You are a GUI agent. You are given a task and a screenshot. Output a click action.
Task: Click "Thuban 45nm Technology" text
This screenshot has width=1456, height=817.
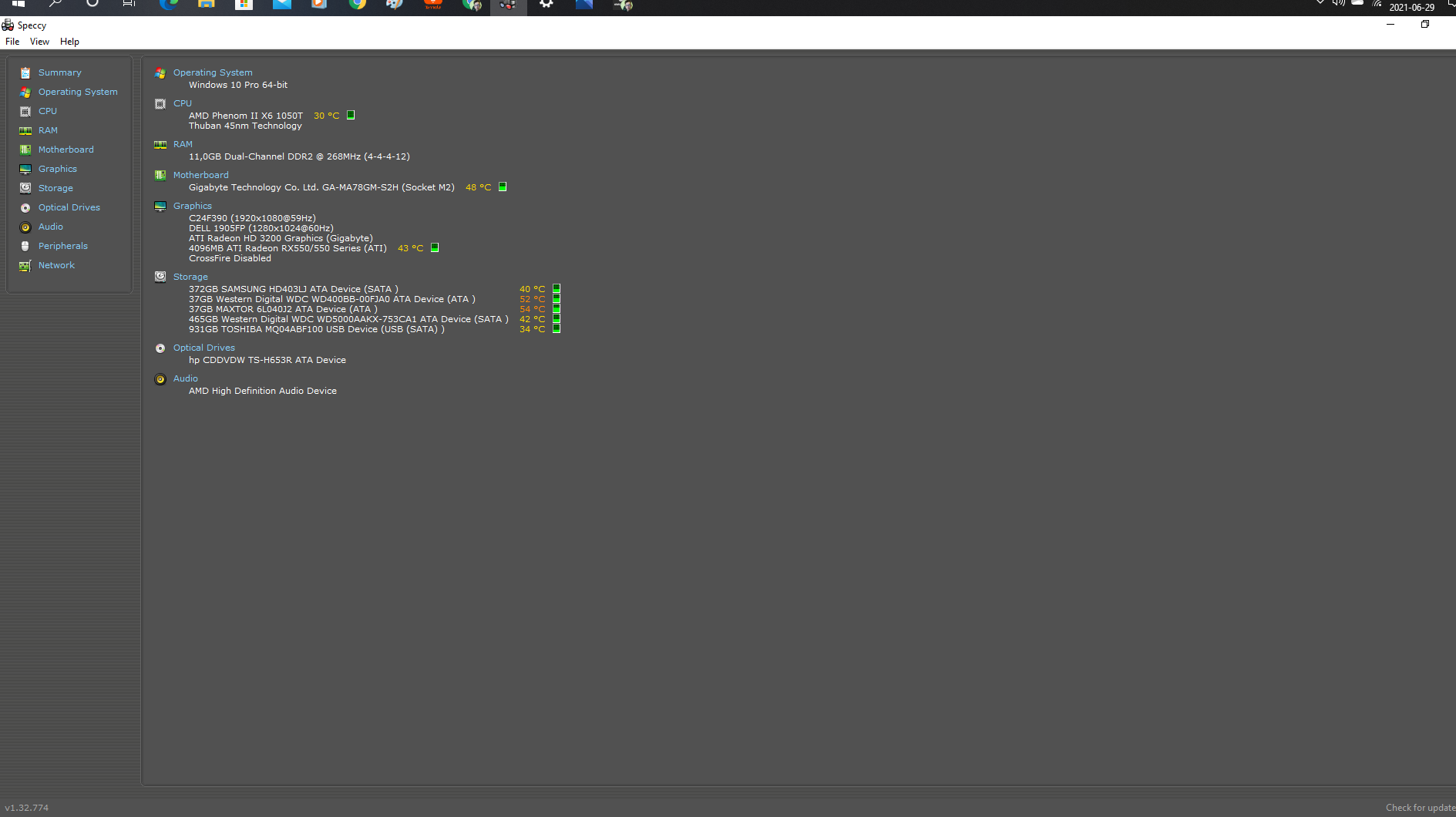tap(245, 126)
